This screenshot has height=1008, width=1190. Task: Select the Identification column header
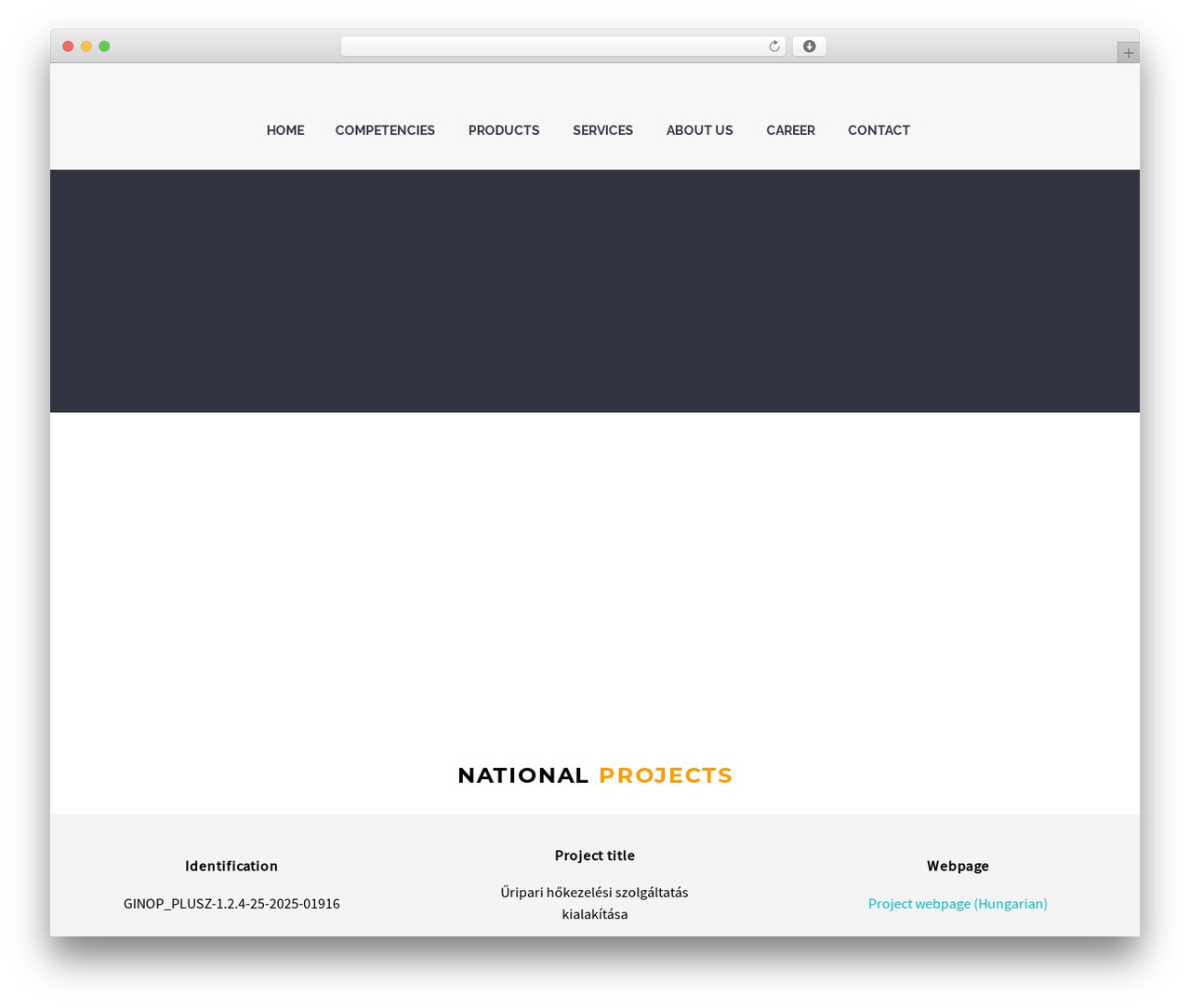[x=231, y=866]
